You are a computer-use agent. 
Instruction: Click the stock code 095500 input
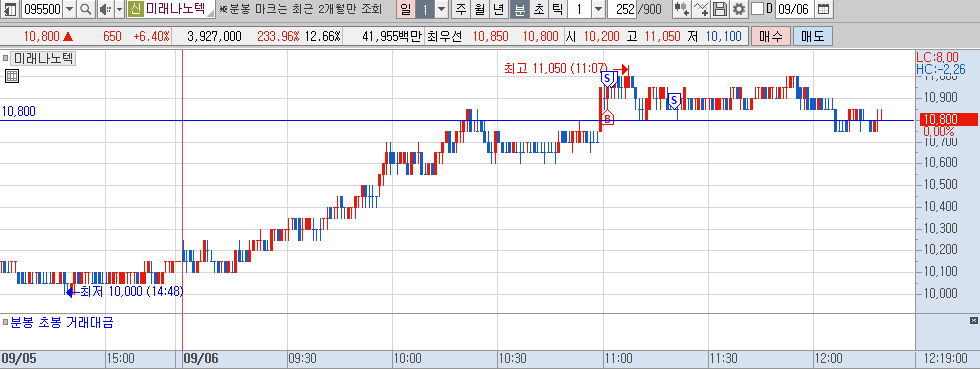coord(41,9)
